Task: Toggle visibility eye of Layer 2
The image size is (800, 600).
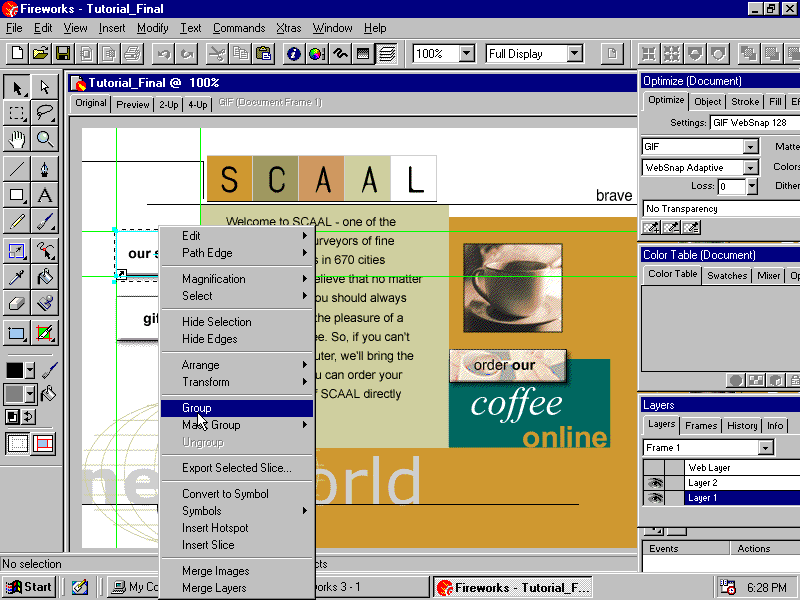Action: point(655,483)
